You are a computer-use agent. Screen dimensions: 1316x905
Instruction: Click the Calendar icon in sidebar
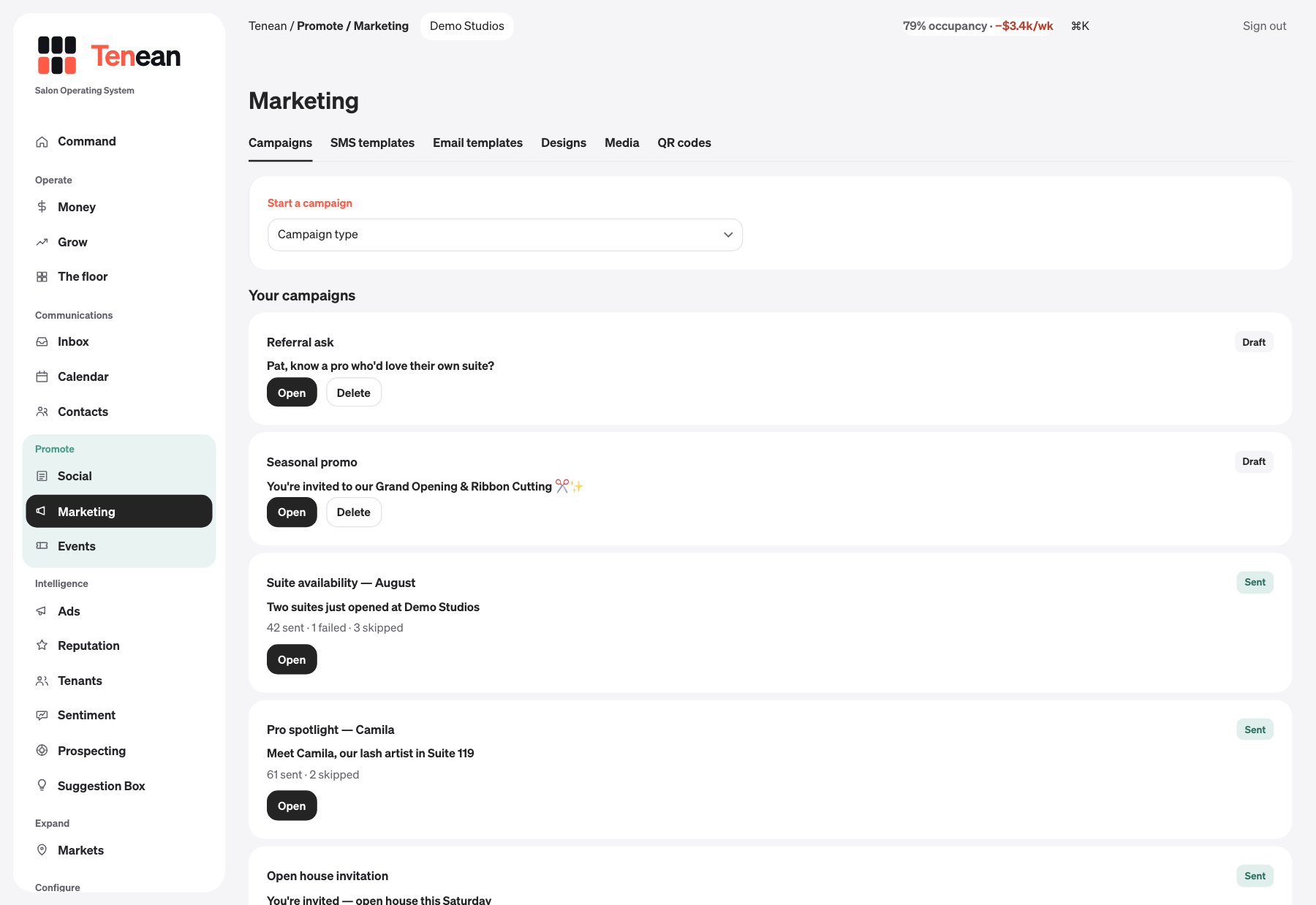coord(42,376)
